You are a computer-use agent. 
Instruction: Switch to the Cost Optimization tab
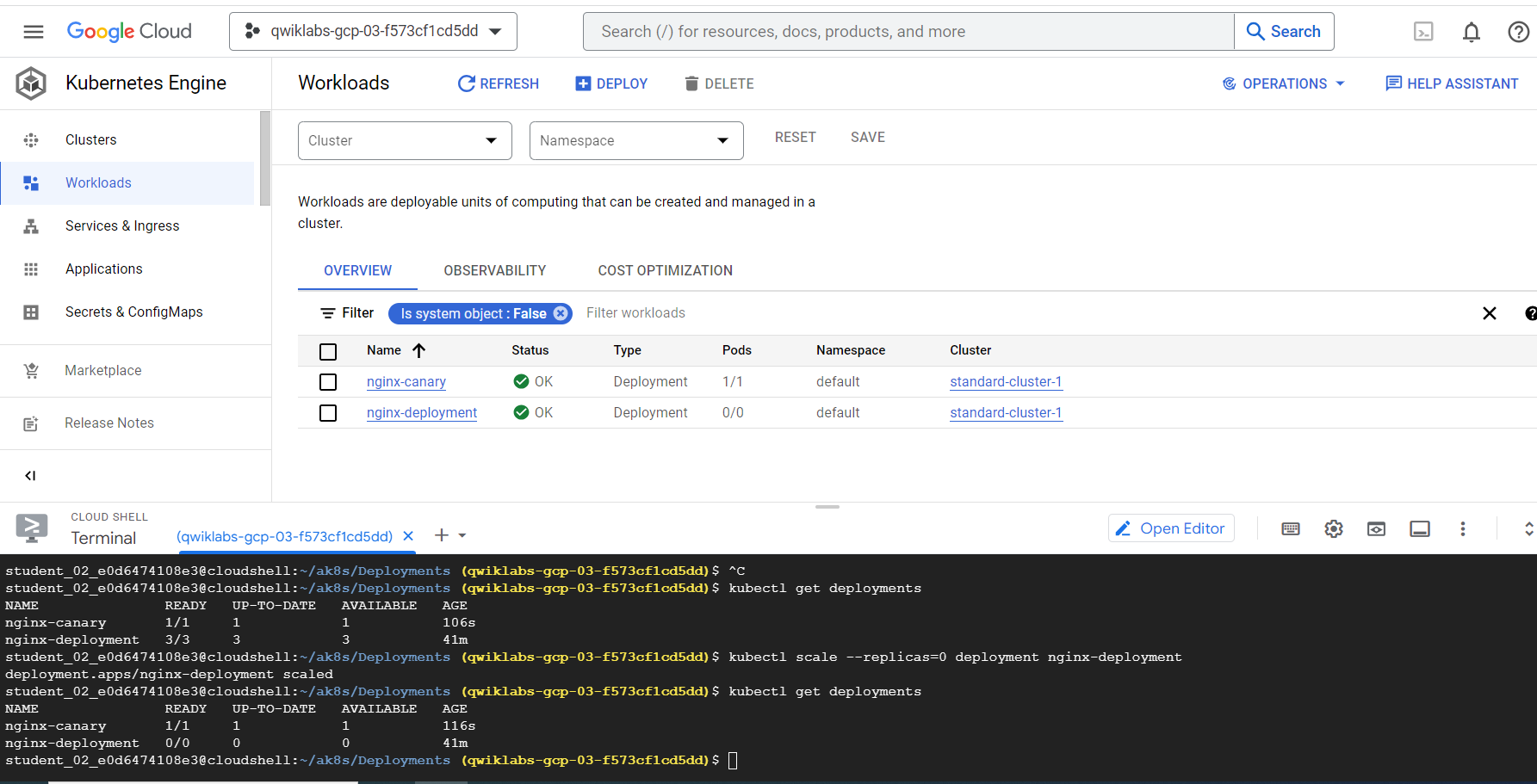point(666,270)
